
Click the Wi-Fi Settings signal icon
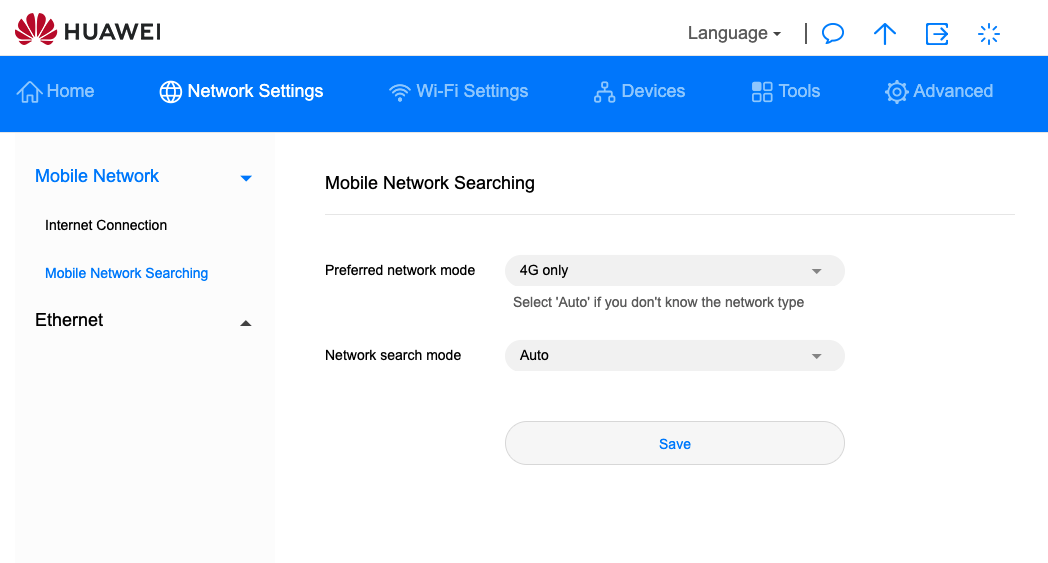pyautogui.click(x=400, y=92)
